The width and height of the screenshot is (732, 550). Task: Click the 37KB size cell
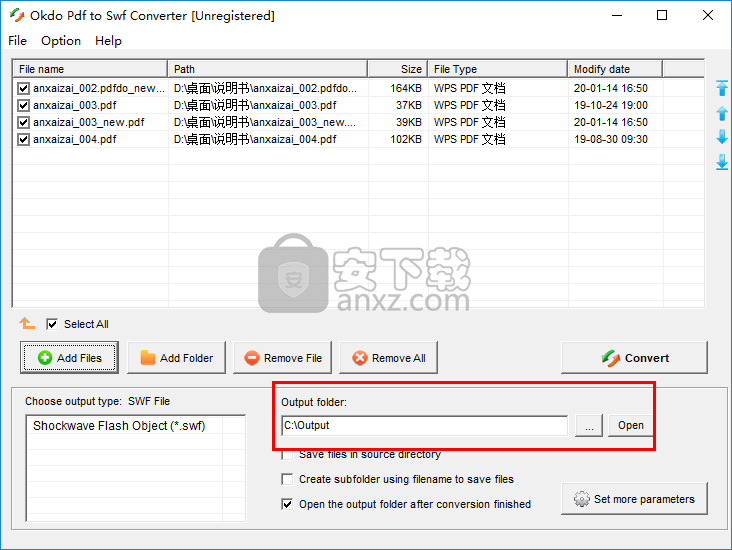(408, 106)
